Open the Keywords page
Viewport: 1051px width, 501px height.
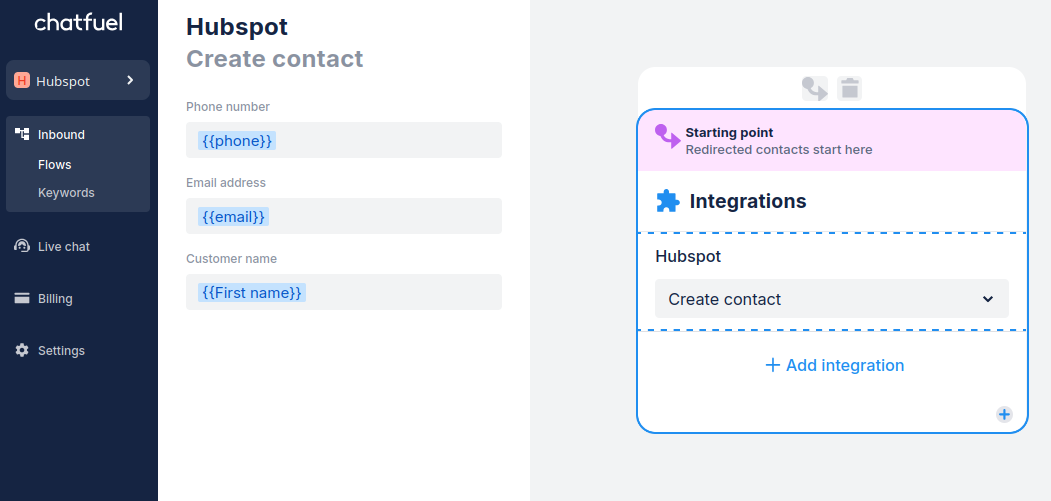coord(66,192)
